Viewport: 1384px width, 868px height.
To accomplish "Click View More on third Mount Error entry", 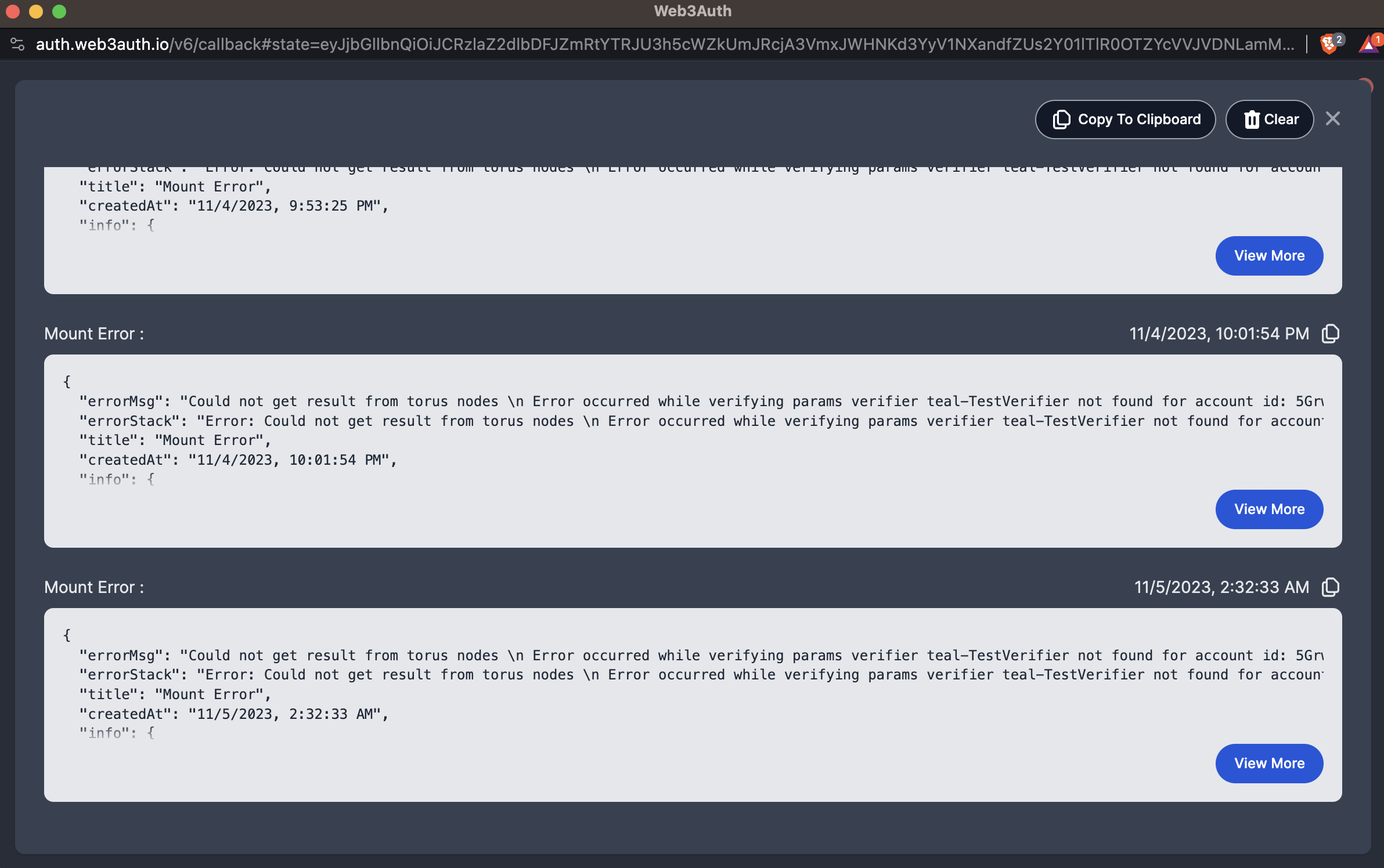I will pyautogui.click(x=1269, y=763).
